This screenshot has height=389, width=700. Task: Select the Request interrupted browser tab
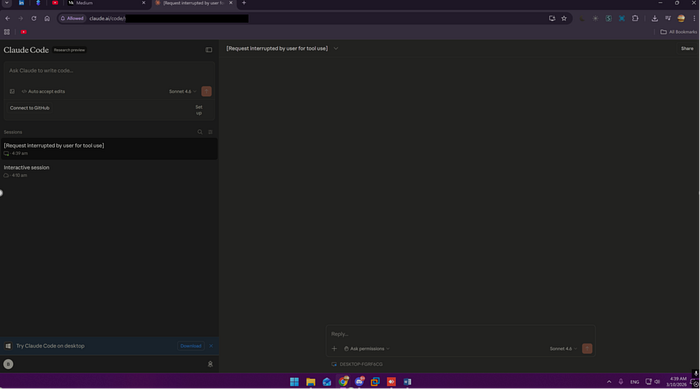[193, 3]
